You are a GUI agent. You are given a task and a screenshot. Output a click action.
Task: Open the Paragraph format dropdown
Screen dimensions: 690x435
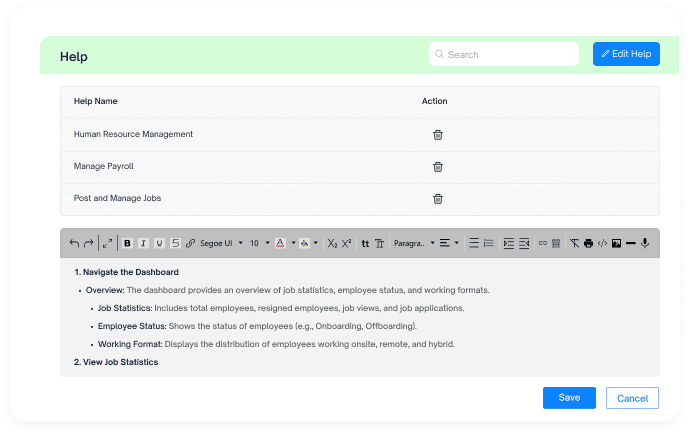coord(414,243)
